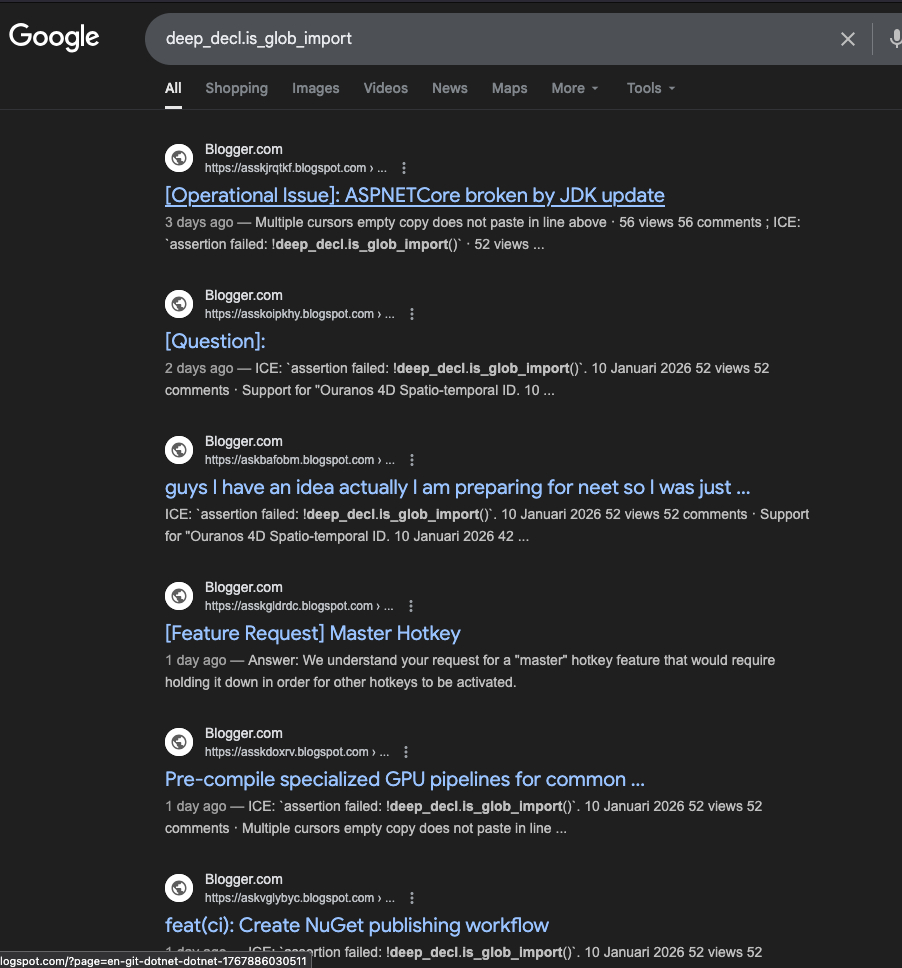This screenshot has height=968, width=902.
Task: Open "Create NuGet publishing workflow" result link
Action: point(356,925)
